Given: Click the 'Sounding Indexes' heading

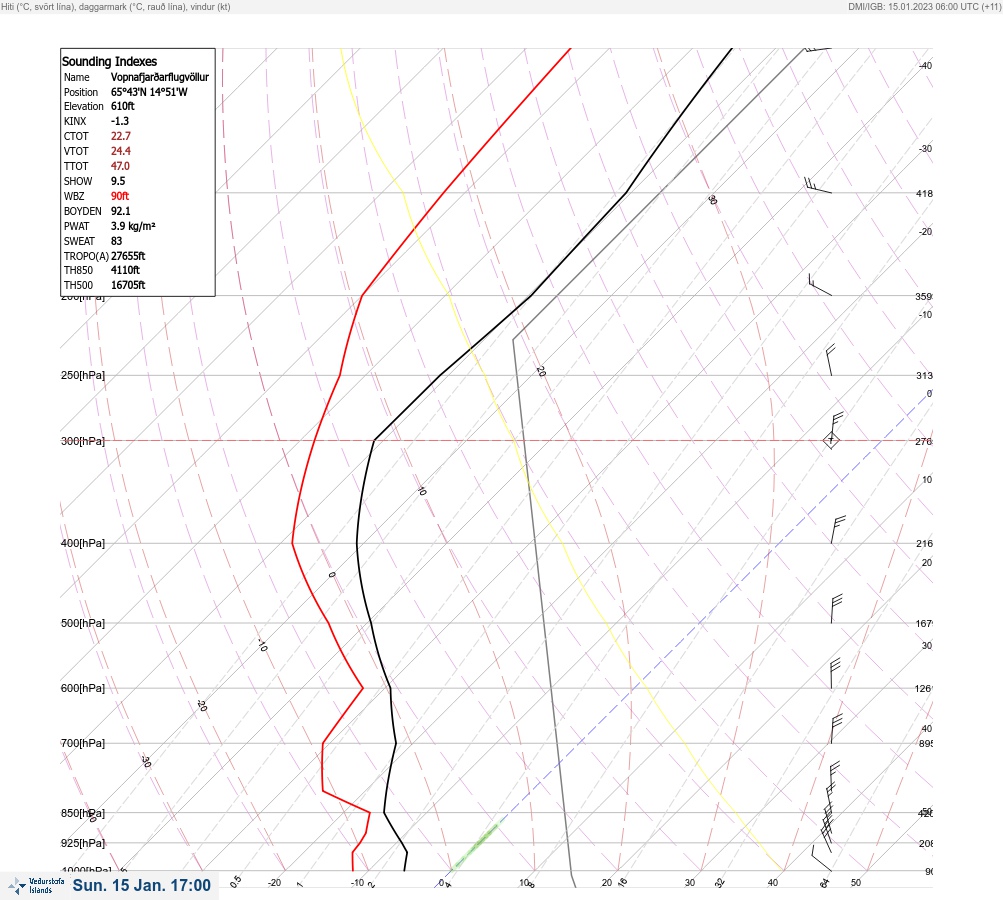Looking at the screenshot, I should 109,61.
